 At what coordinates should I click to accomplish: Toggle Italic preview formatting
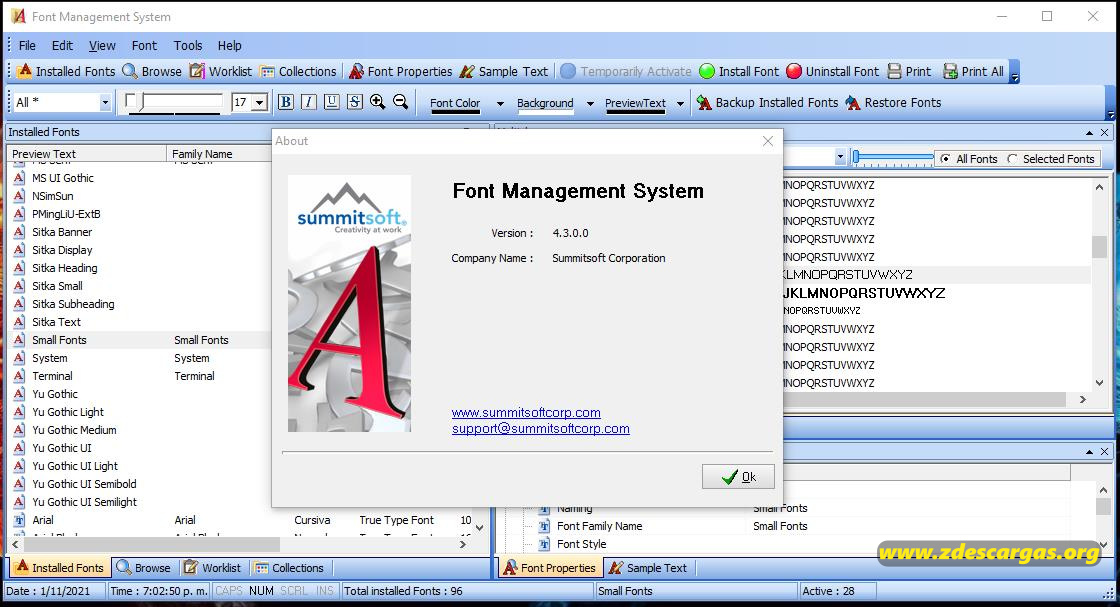(309, 102)
